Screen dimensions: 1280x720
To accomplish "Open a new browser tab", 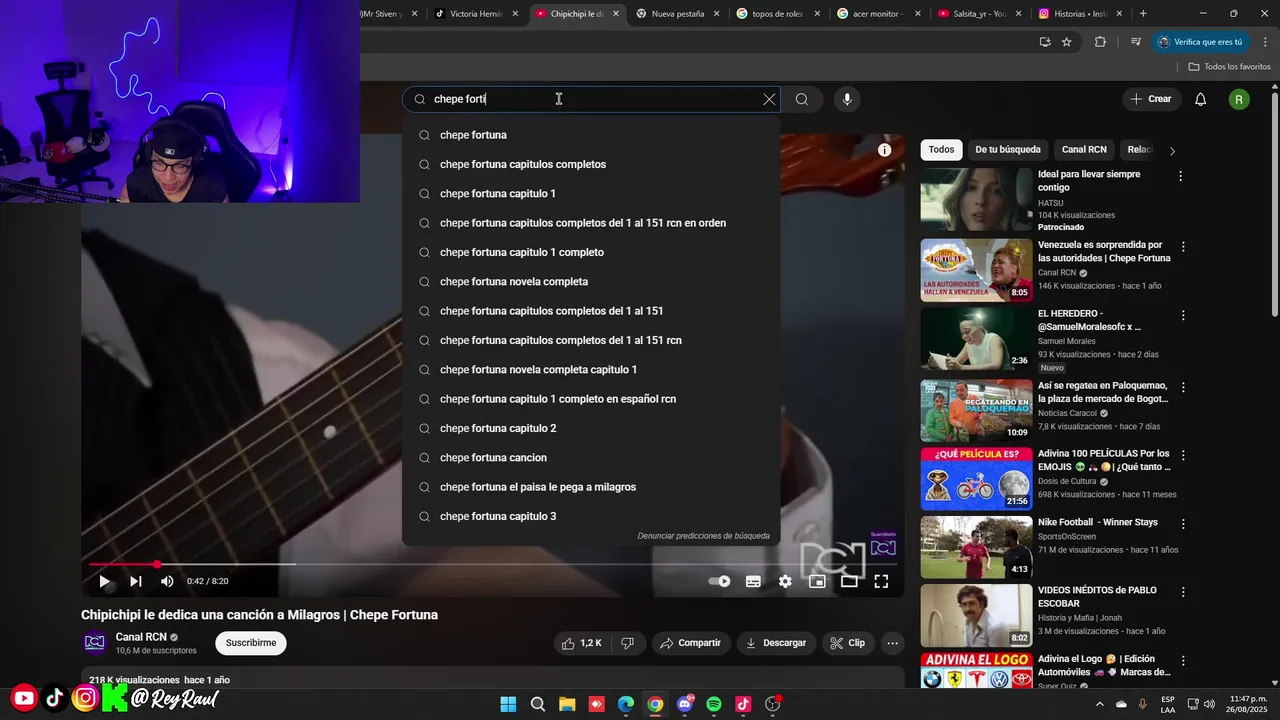I will tap(1143, 14).
